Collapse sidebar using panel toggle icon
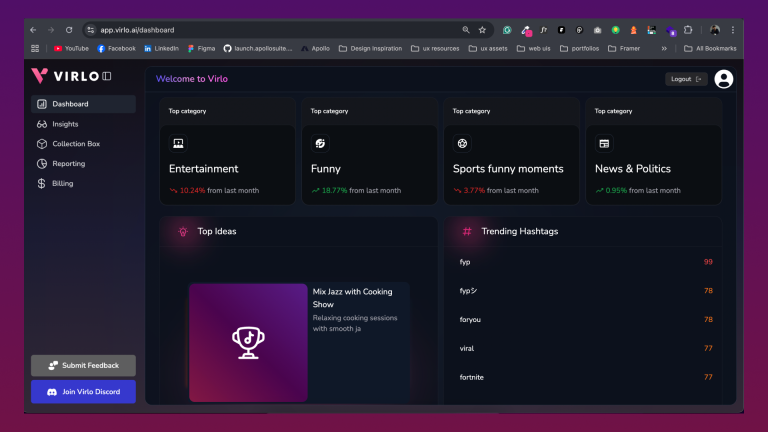This screenshot has height=432, width=768. click(x=107, y=76)
